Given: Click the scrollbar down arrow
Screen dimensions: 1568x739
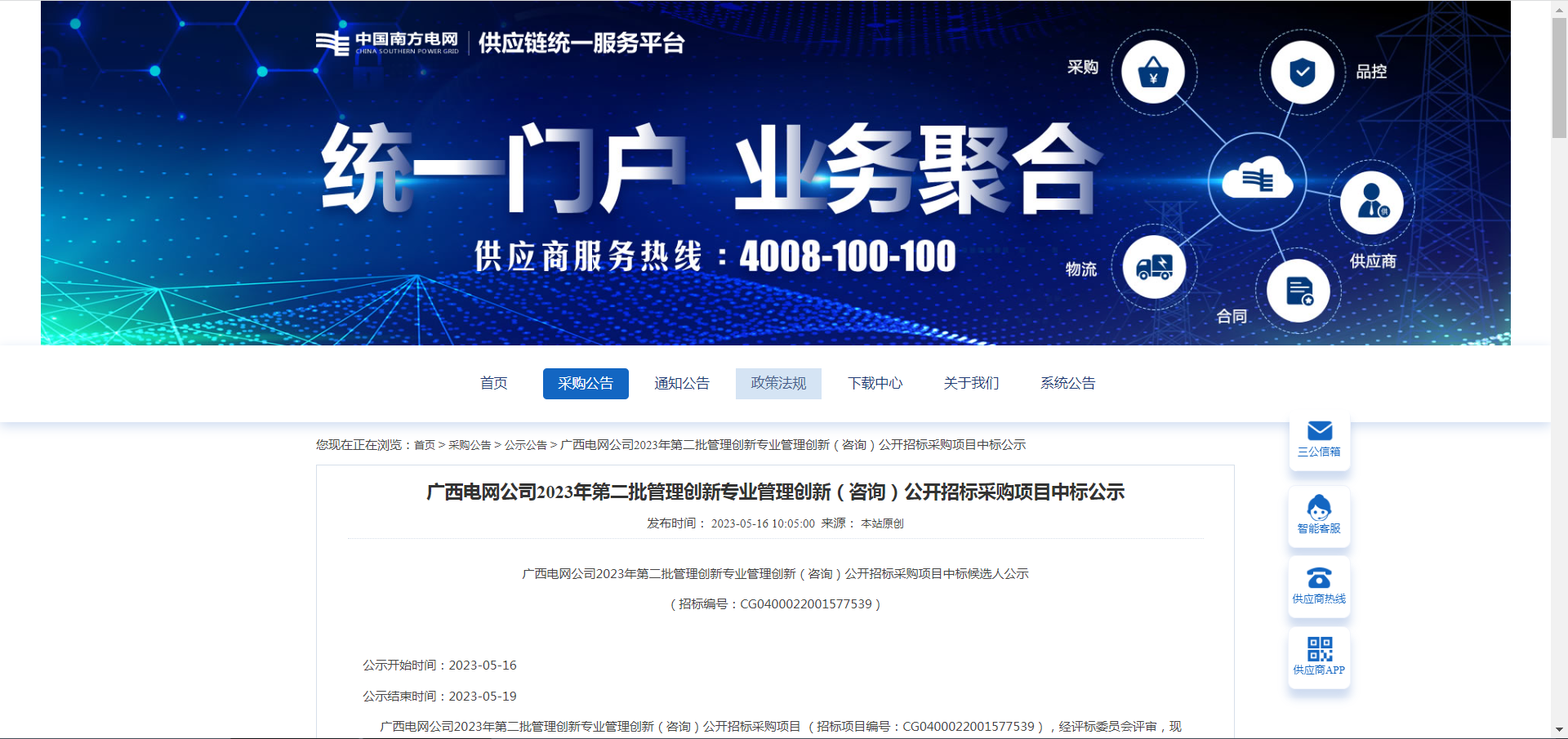Looking at the screenshot, I should coord(1559,730).
